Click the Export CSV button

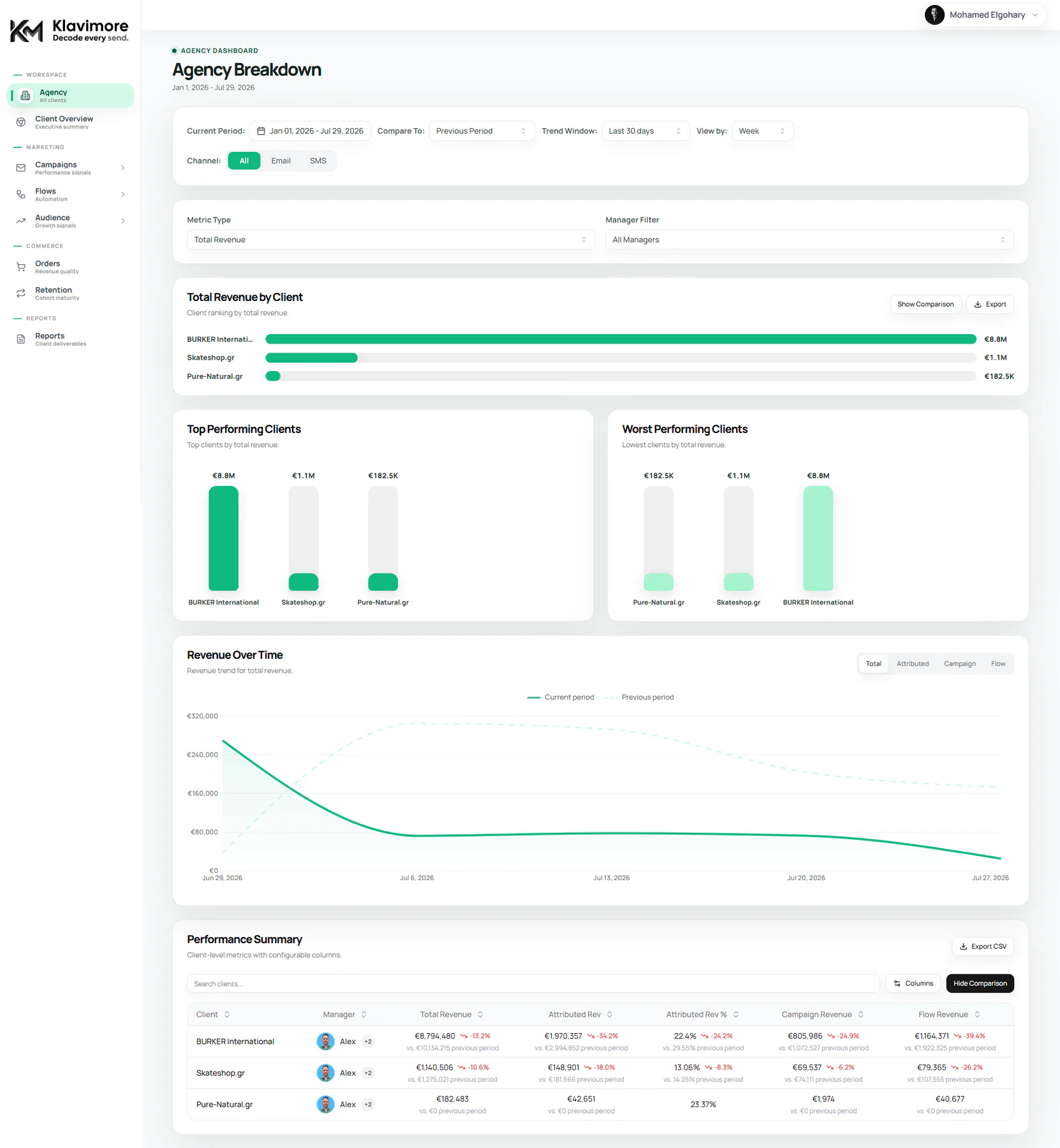982,946
